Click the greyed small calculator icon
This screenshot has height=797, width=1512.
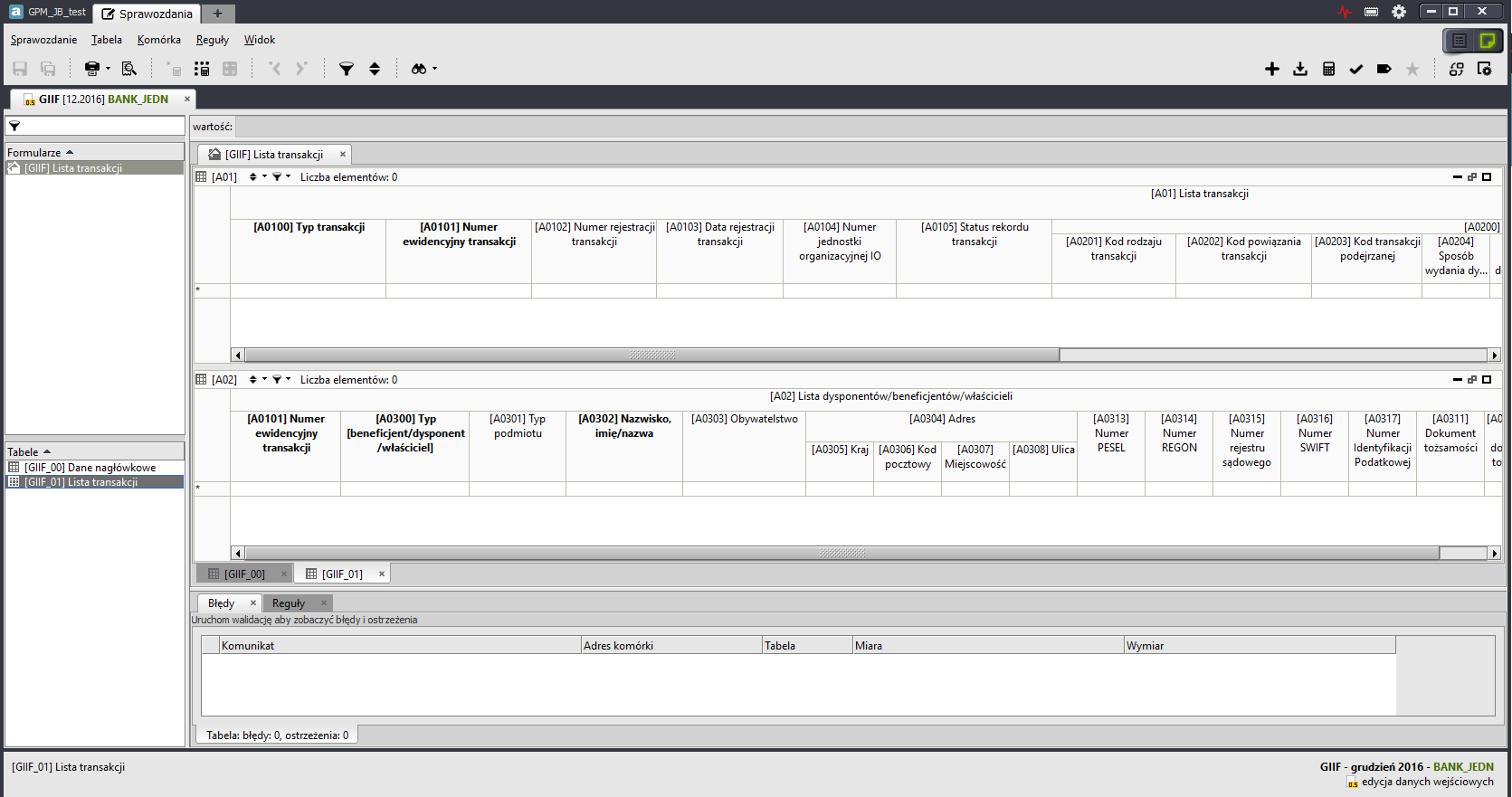(x=174, y=69)
